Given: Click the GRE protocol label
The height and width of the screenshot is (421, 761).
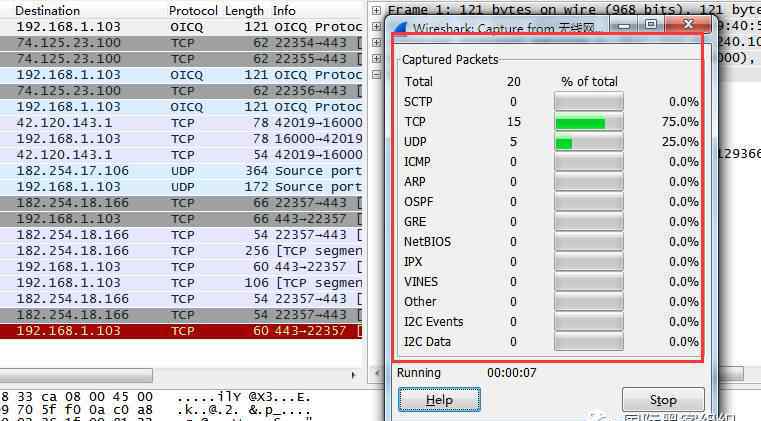Looking at the screenshot, I should [x=415, y=221].
